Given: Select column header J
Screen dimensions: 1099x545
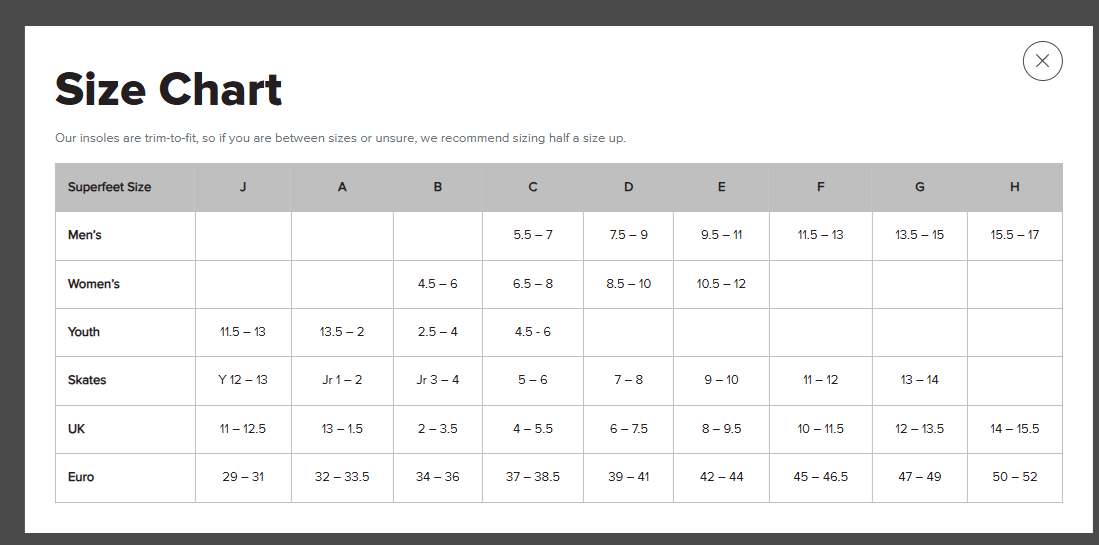Looking at the screenshot, I should [x=243, y=187].
